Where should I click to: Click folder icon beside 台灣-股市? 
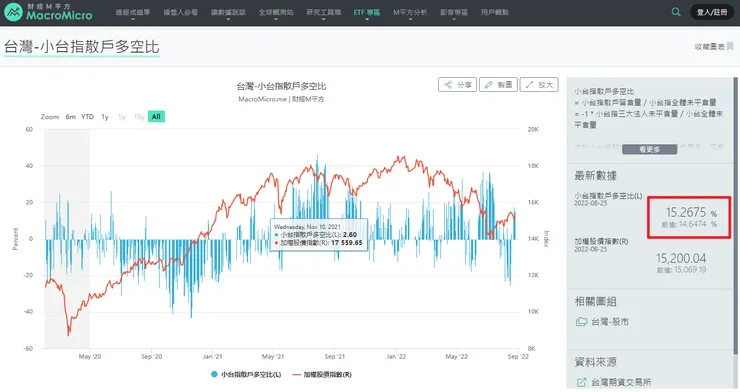click(581, 322)
